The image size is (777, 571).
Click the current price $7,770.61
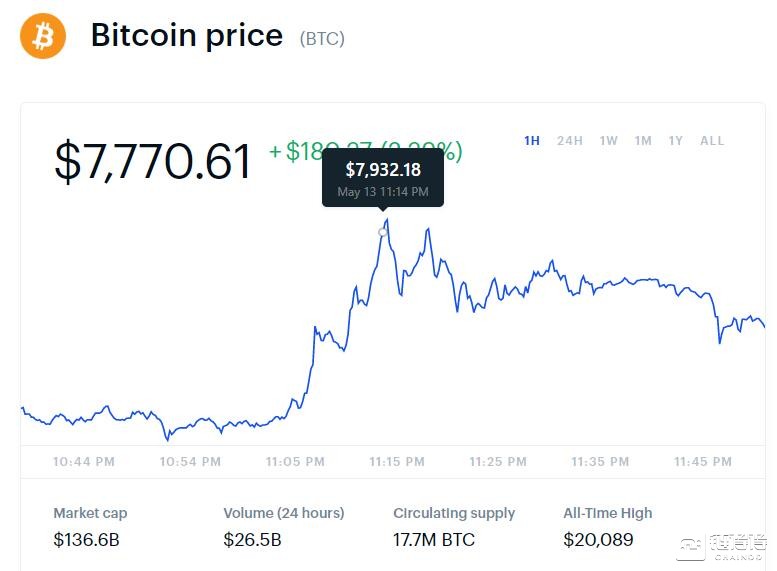152,162
